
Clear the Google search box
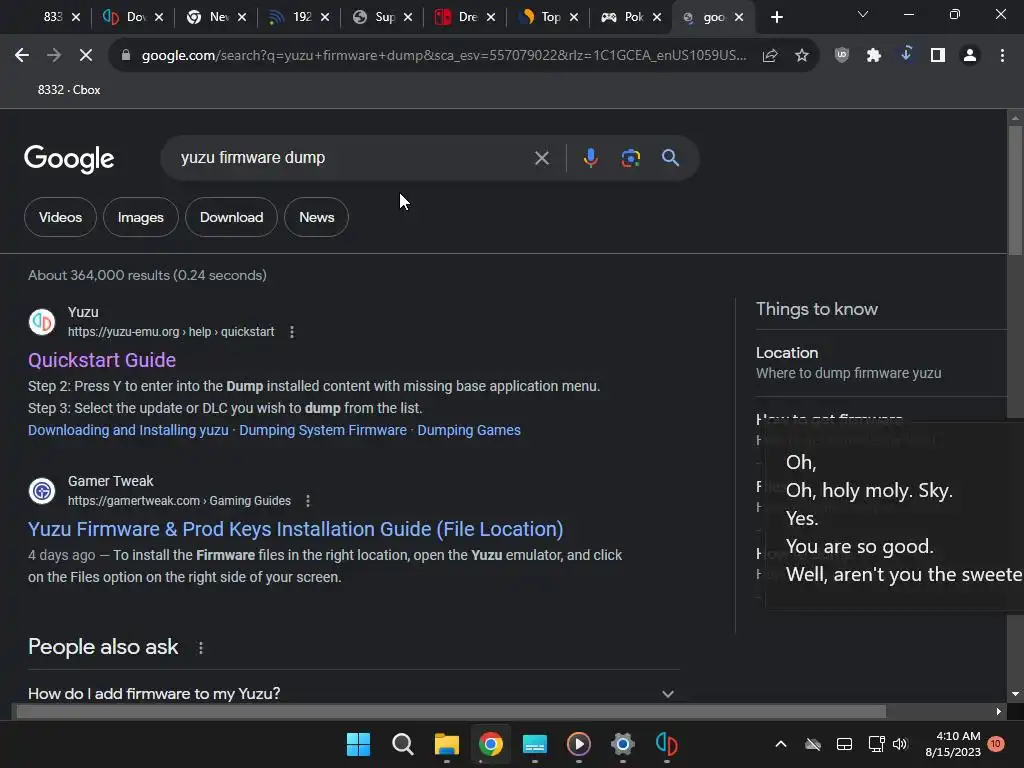click(x=541, y=158)
